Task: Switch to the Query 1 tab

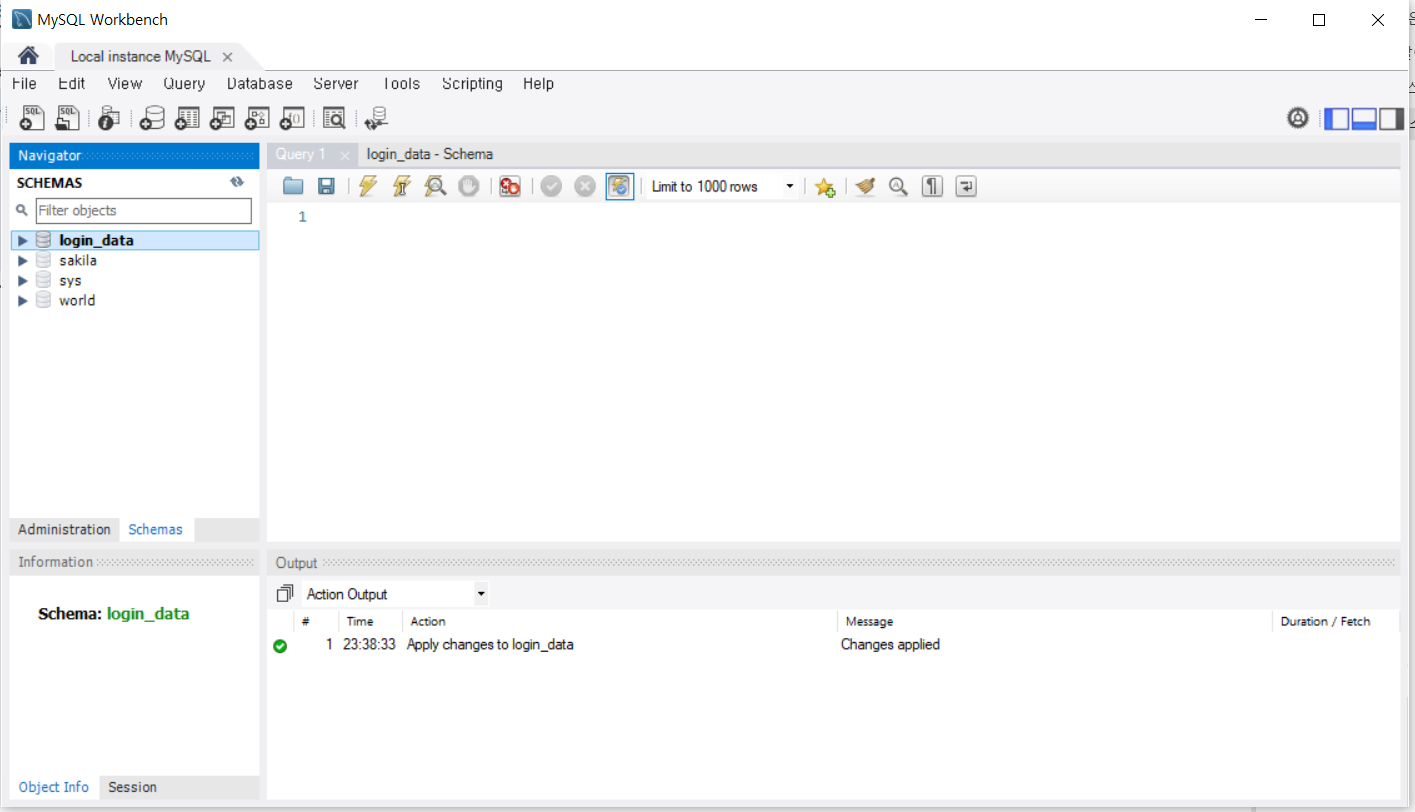Action: 301,154
